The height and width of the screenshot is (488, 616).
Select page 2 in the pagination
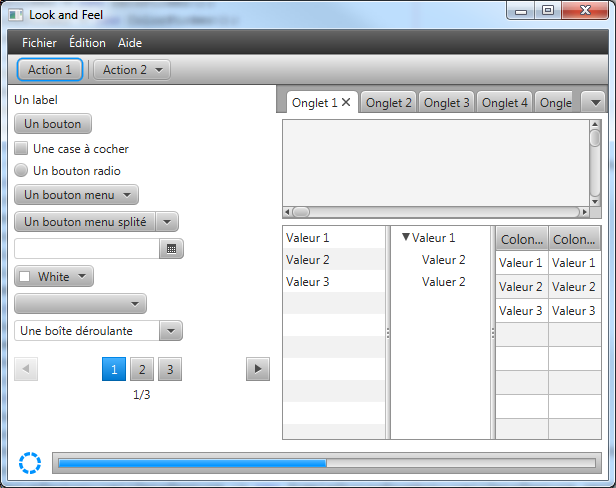tap(142, 370)
